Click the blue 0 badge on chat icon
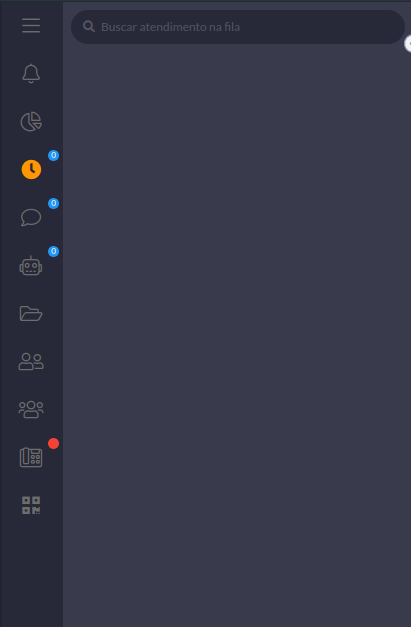This screenshot has width=411, height=627. point(54,204)
